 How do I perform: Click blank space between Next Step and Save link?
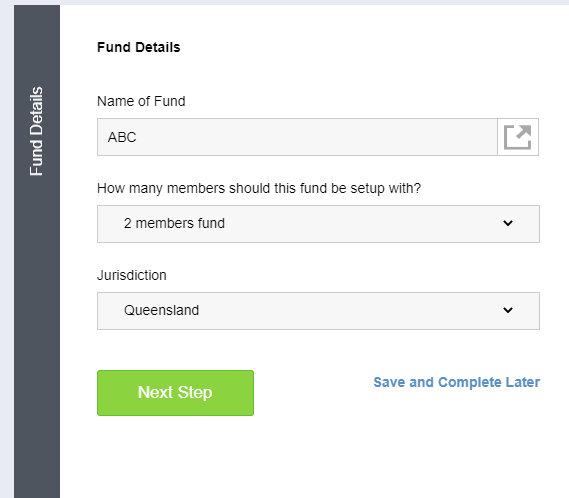[x=312, y=393]
